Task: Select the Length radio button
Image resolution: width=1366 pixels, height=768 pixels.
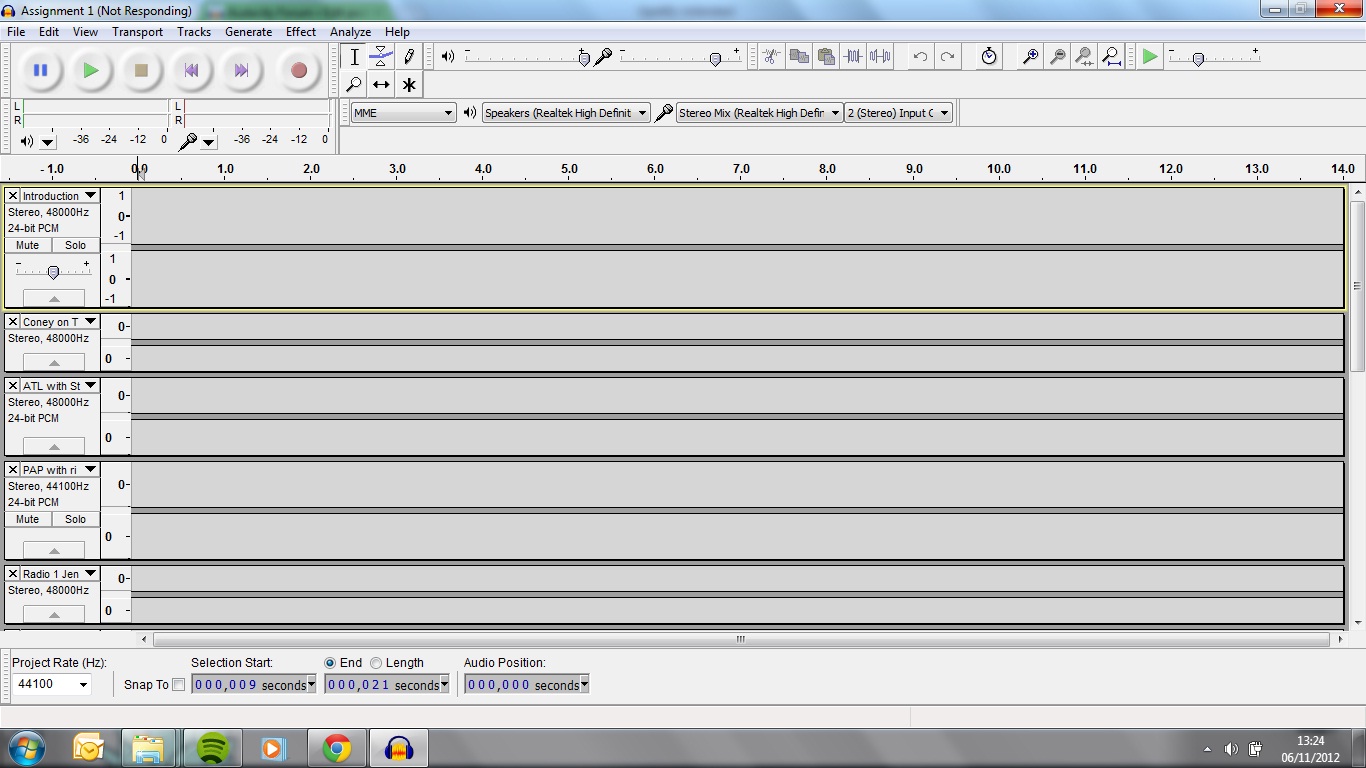Action: coord(376,662)
